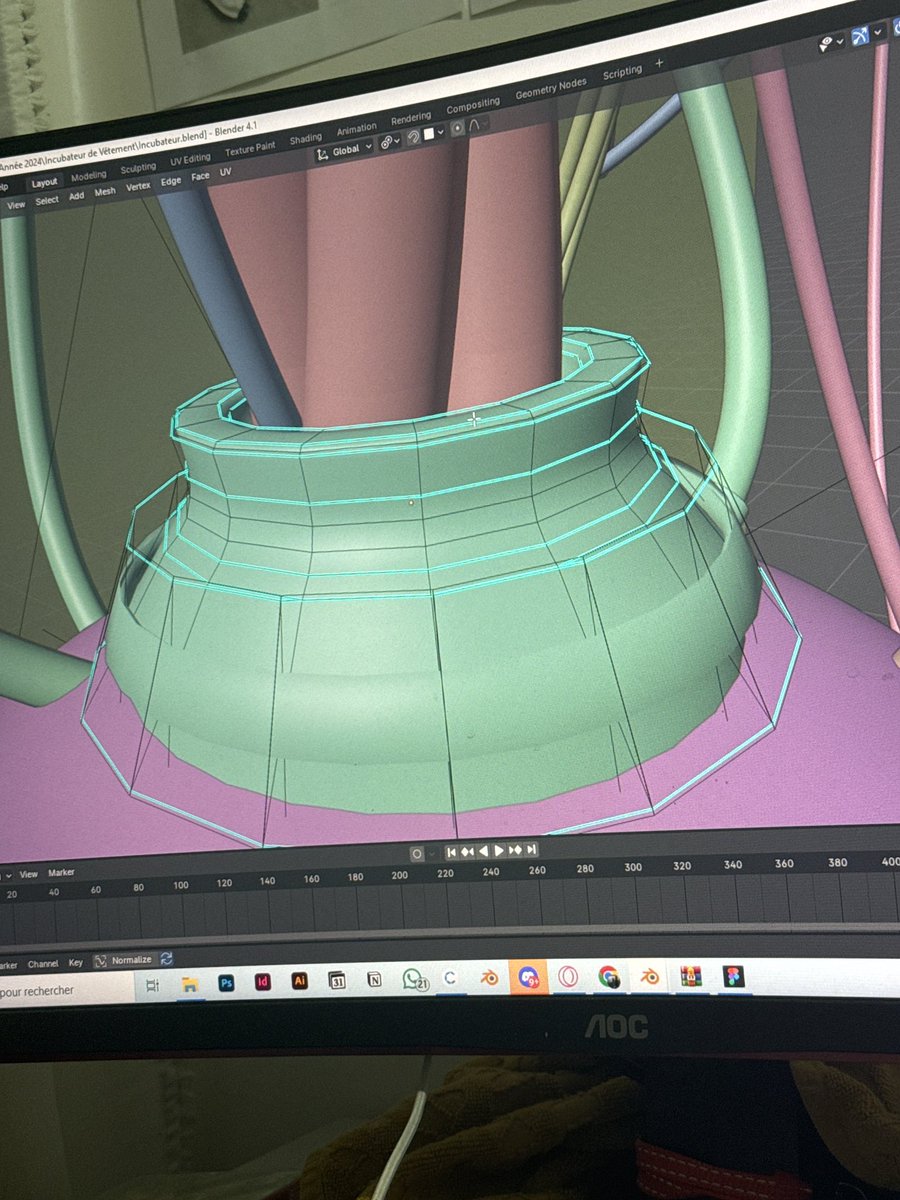900x1200 pixels.
Task: Open the UV menu
Action: point(225,172)
